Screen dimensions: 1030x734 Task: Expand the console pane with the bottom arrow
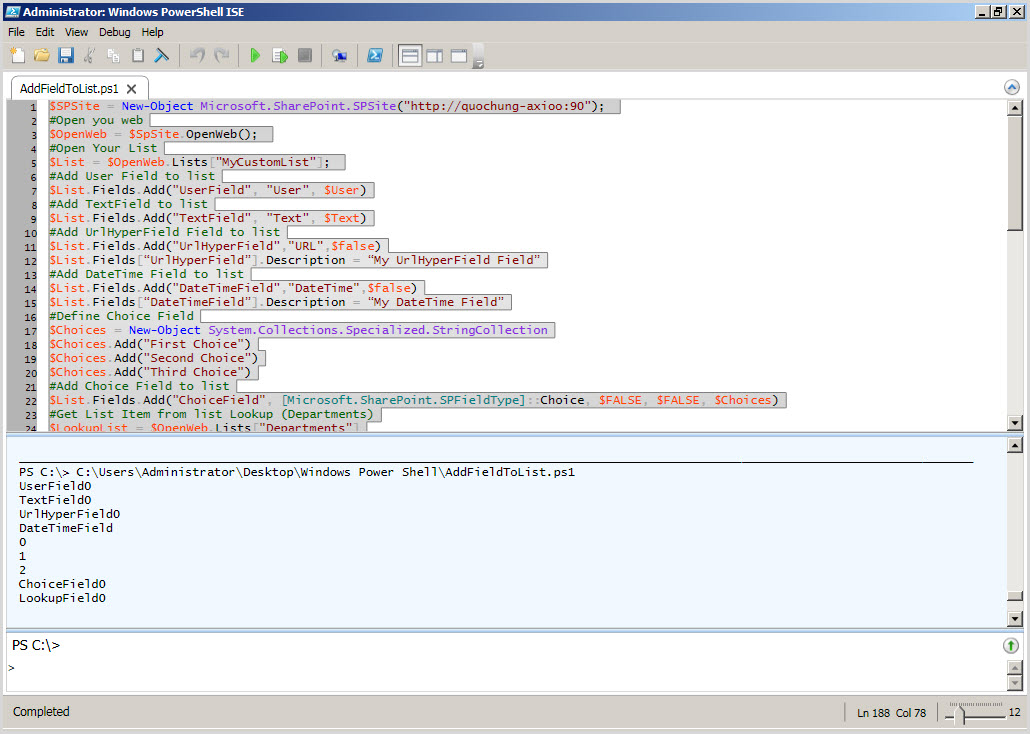coord(1010,645)
